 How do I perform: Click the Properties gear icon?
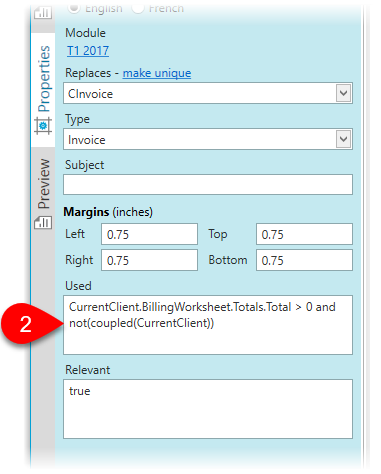click(43, 126)
